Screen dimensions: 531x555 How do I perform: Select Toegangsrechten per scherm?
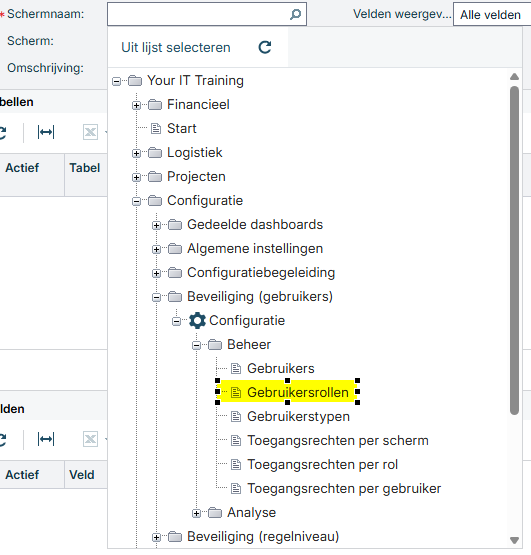click(338, 441)
